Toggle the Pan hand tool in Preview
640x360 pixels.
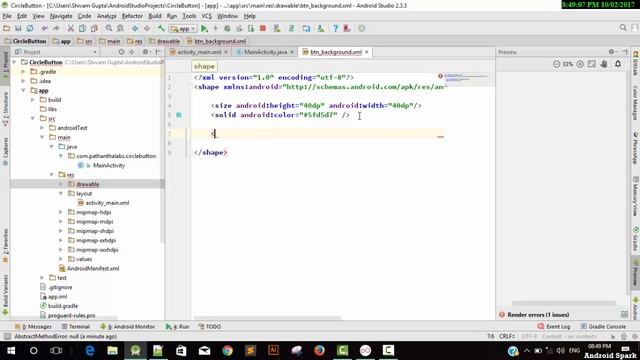point(604,64)
